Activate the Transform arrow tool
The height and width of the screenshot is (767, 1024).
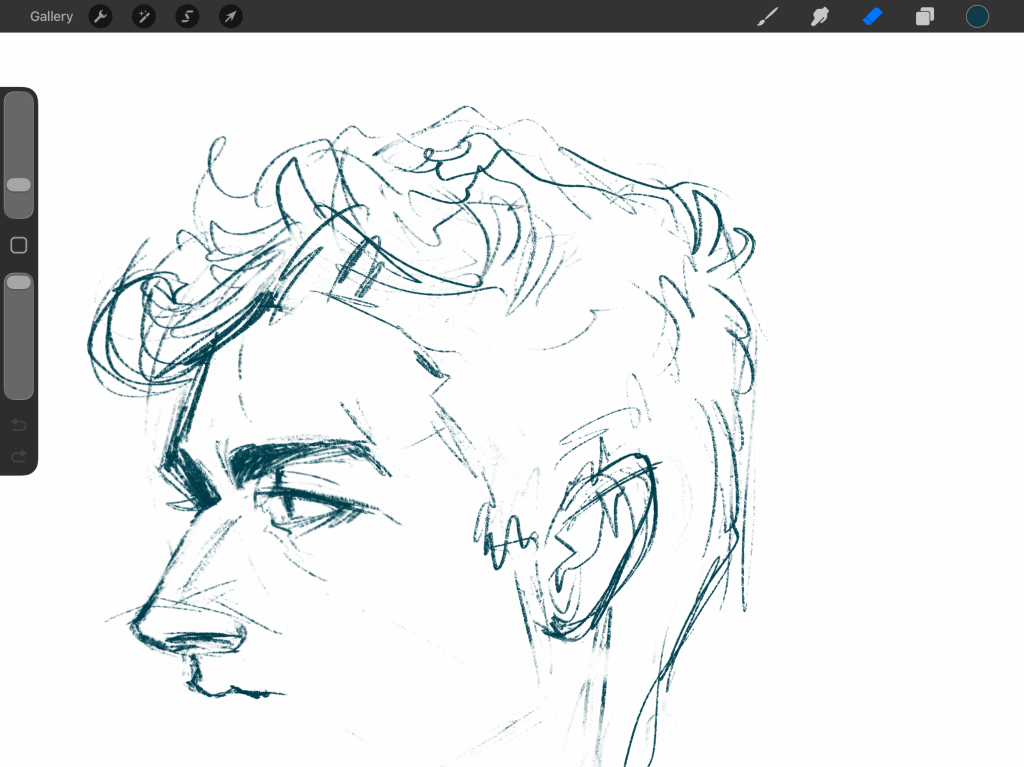(231, 16)
